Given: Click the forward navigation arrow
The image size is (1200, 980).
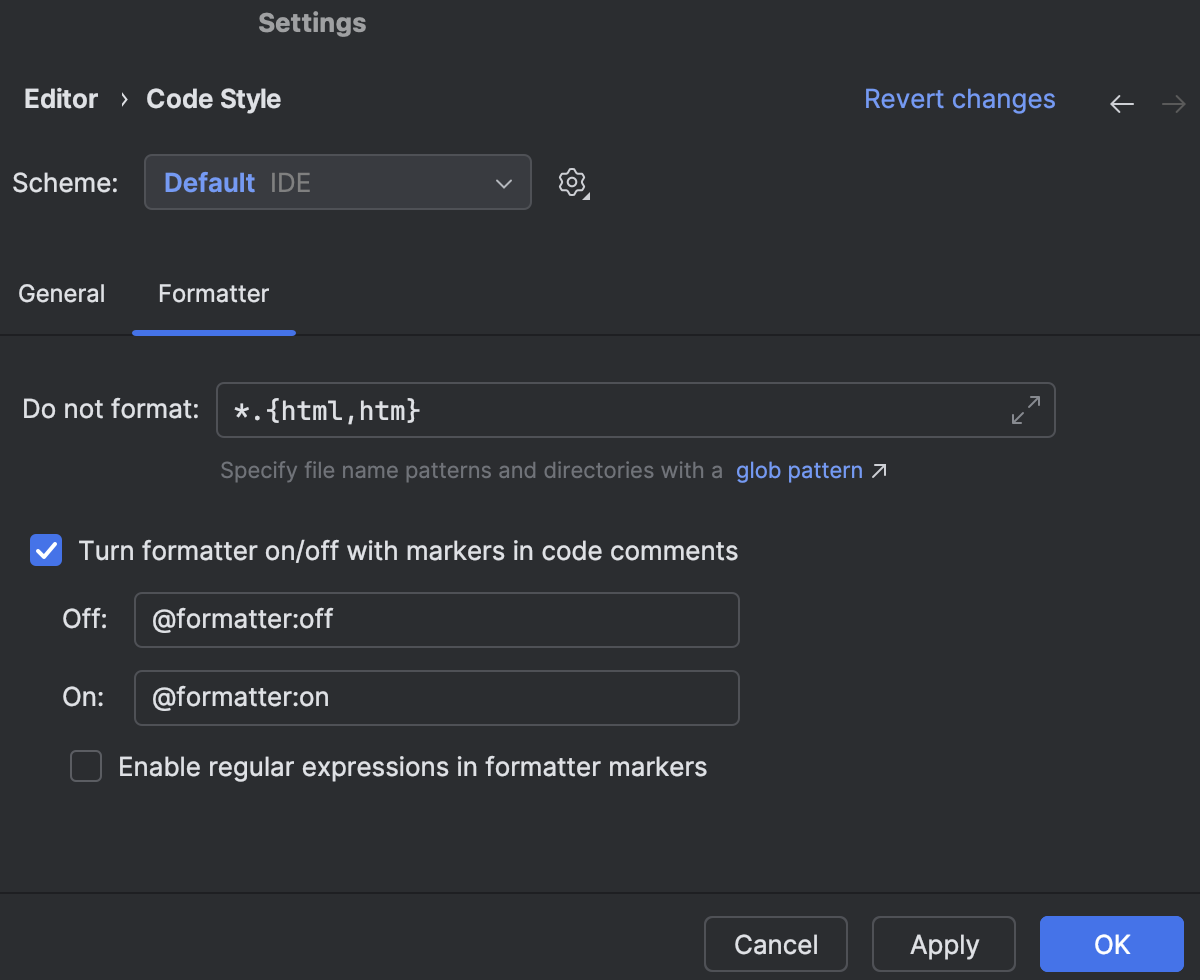Looking at the screenshot, I should 1173,103.
